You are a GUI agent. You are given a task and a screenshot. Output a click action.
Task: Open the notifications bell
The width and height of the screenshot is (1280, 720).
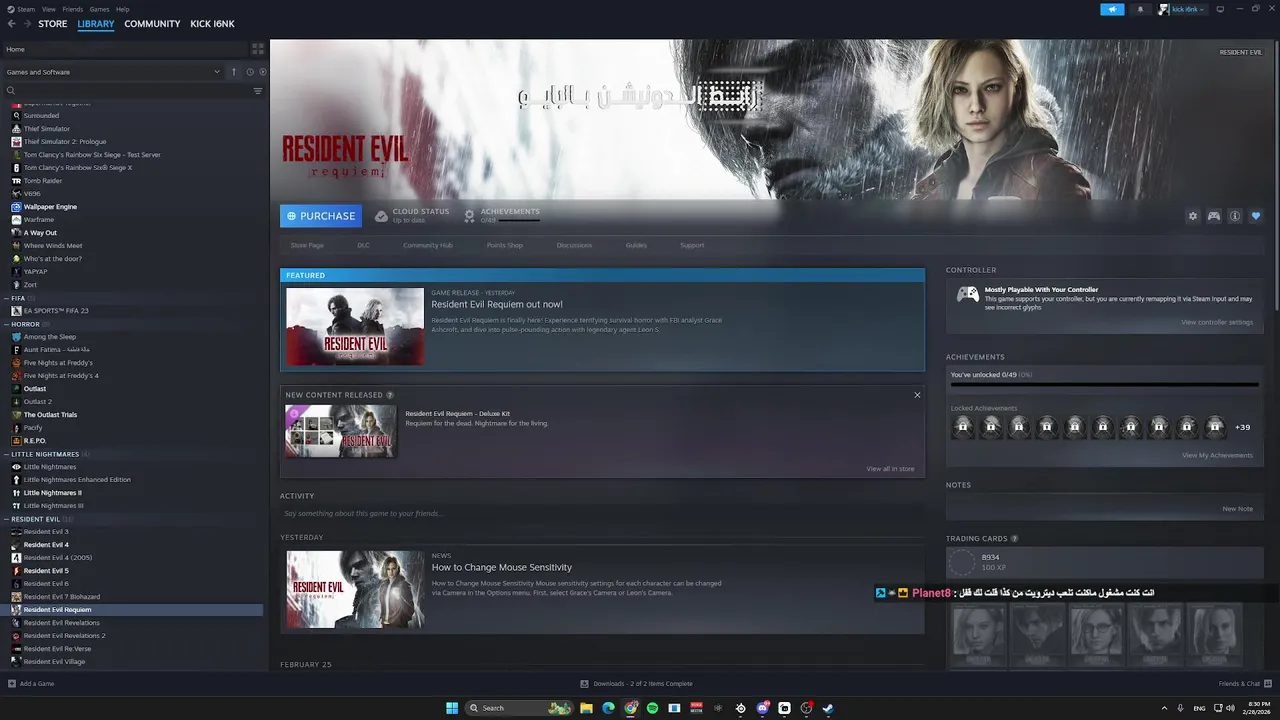click(1140, 9)
